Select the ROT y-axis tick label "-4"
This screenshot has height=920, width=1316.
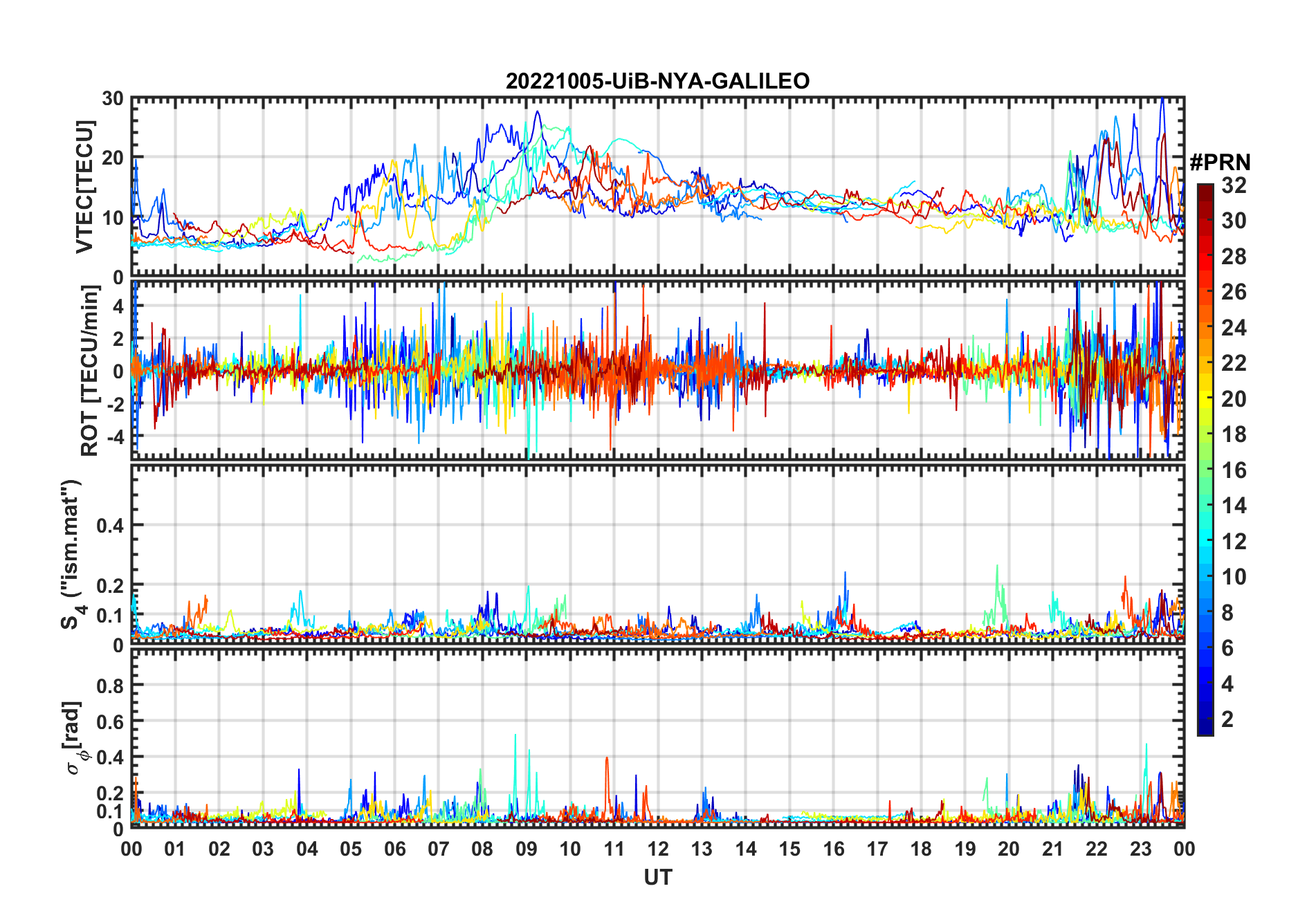115,437
